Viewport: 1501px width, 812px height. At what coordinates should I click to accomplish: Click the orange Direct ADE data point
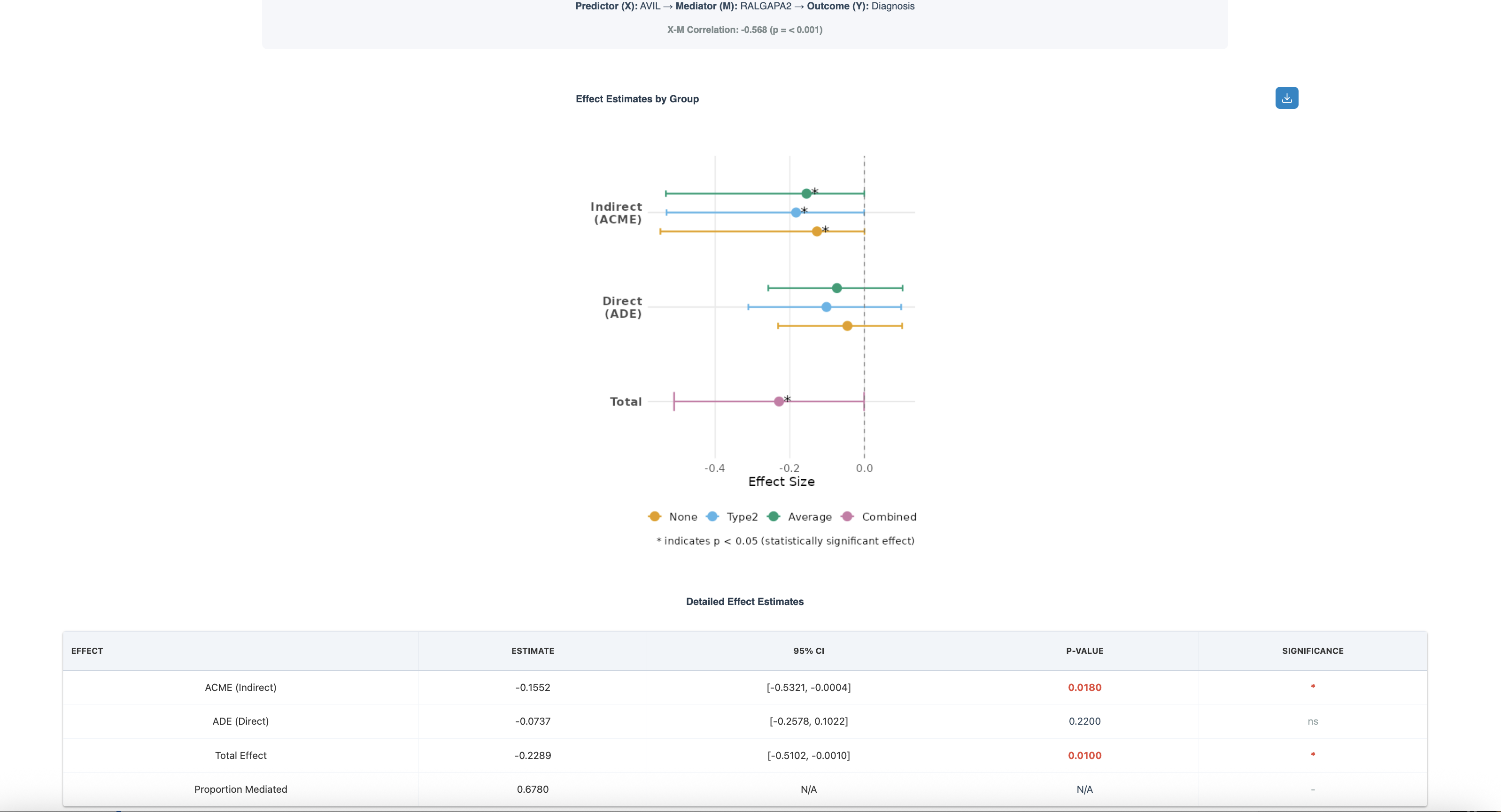847,326
